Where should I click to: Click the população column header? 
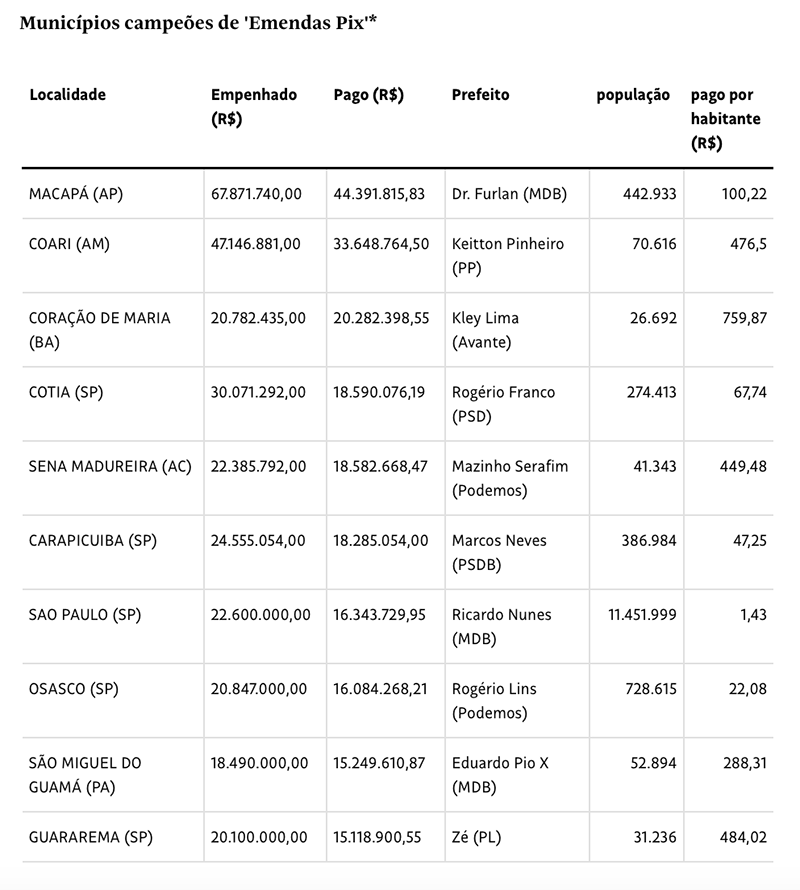point(633,95)
